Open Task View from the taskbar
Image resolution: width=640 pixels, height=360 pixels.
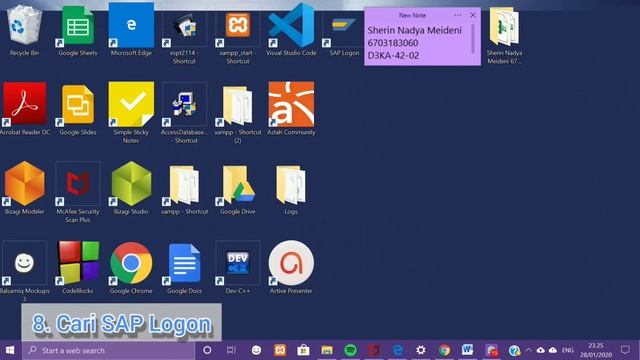point(231,350)
